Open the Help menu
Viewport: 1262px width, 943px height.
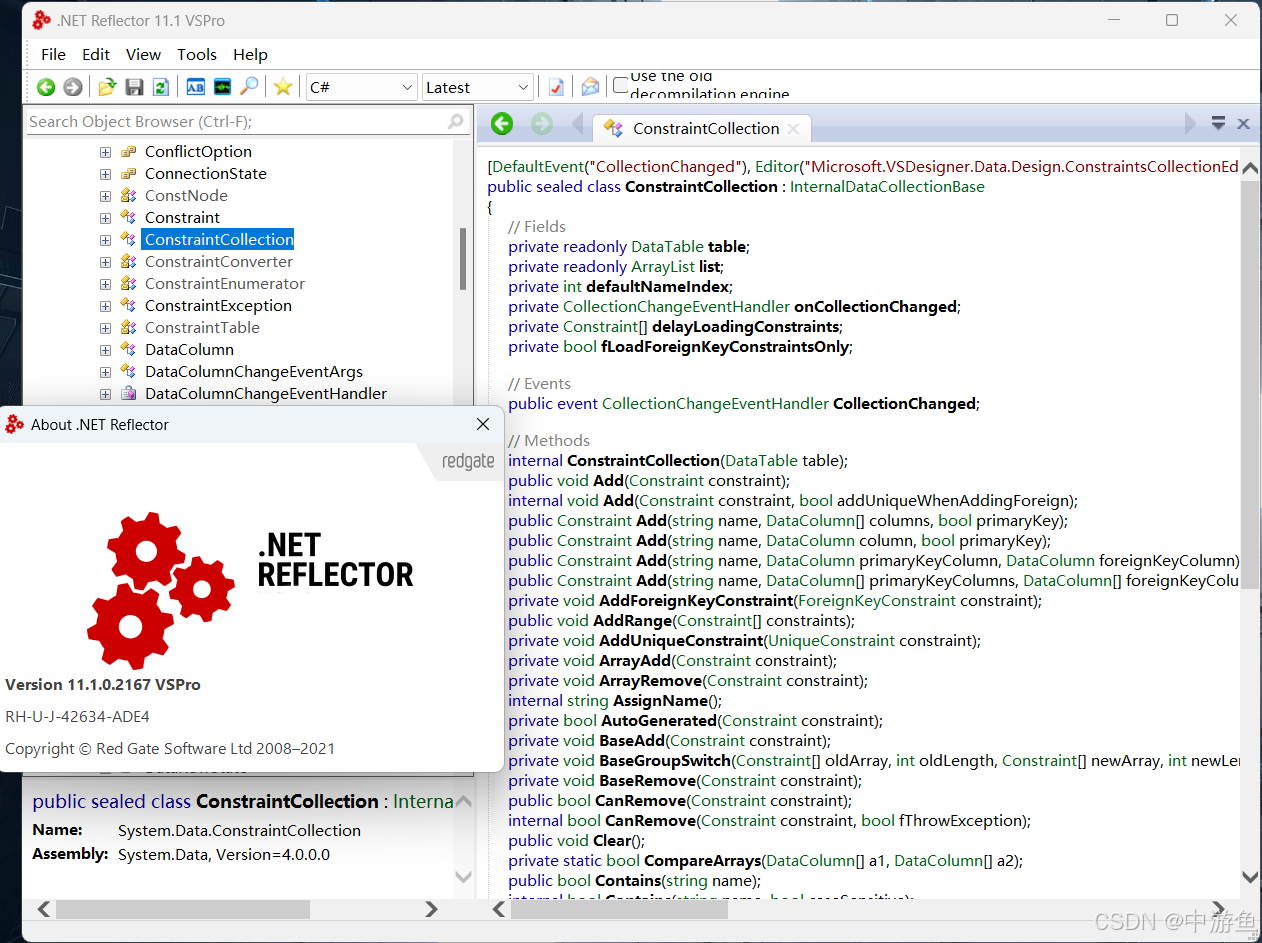pos(250,54)
